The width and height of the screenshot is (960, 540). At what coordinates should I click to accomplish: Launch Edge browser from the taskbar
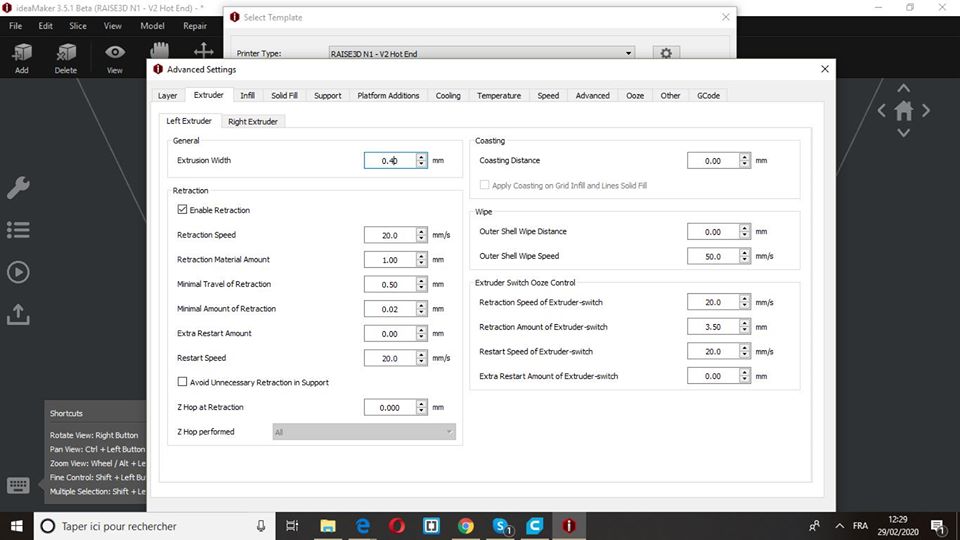362,526
